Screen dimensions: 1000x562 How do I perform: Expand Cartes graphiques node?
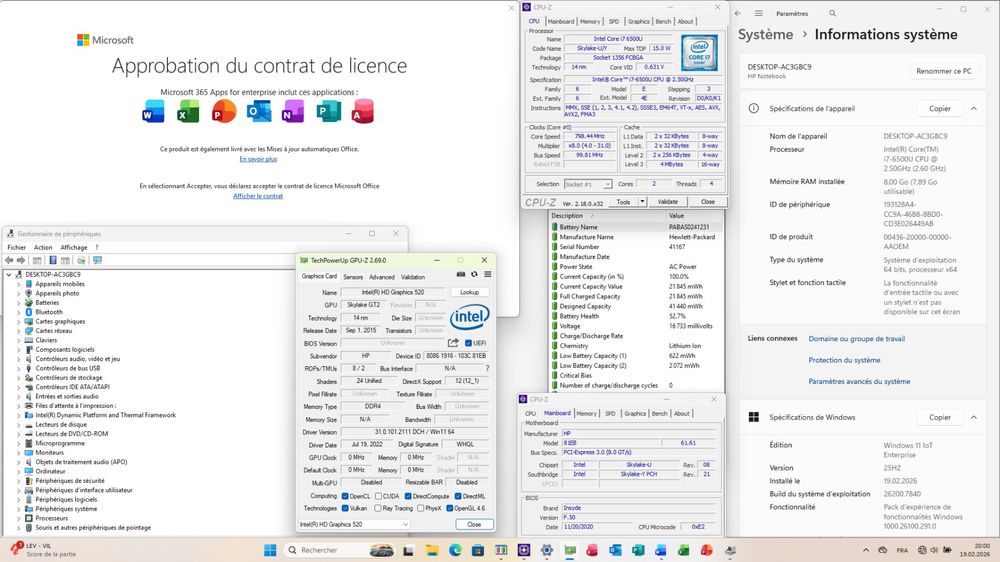pos(18,322)
